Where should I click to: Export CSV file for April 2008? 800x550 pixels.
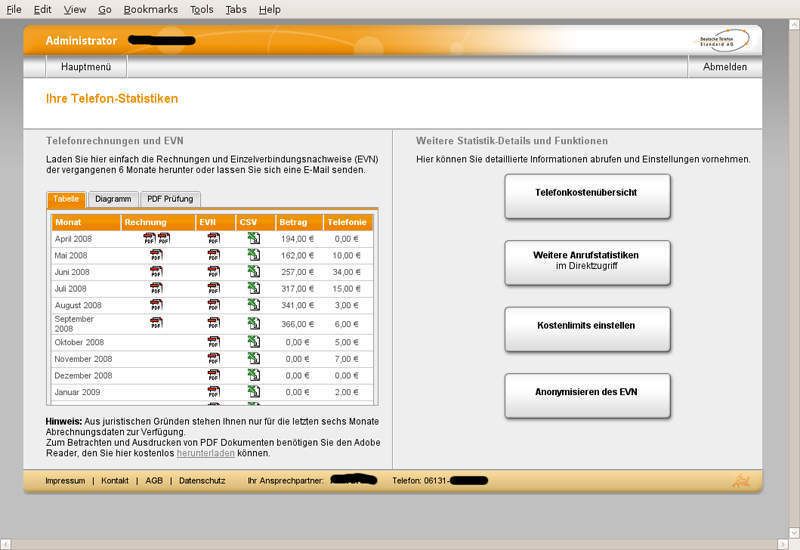coord(254,238)
